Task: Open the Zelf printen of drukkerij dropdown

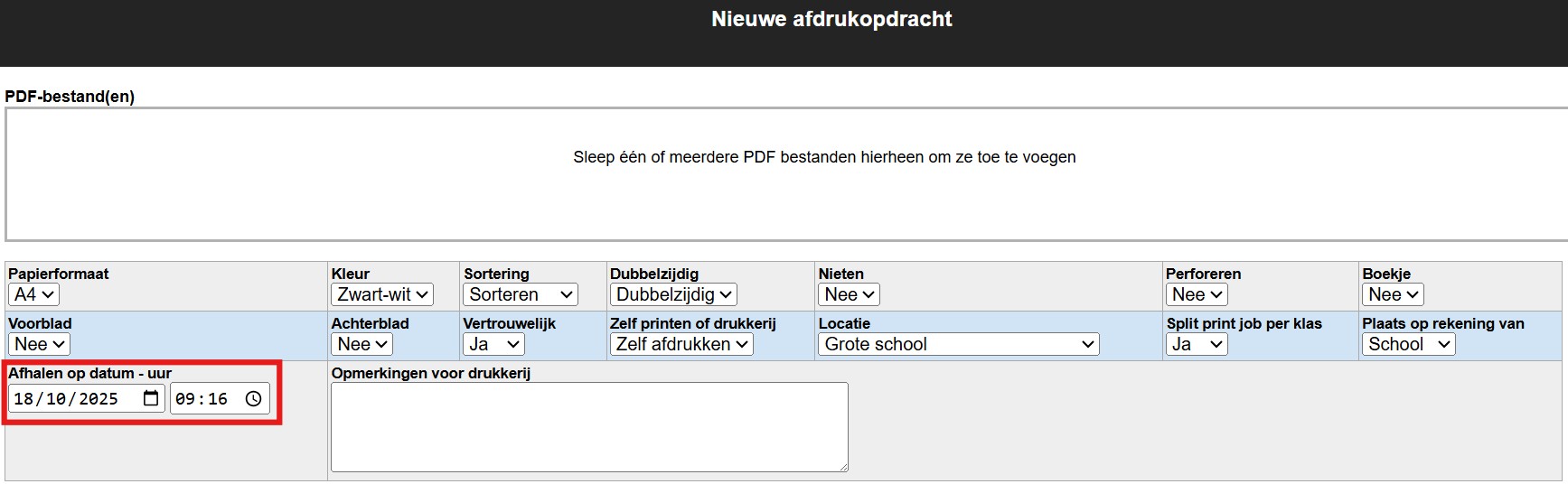Action: [681, 344]
